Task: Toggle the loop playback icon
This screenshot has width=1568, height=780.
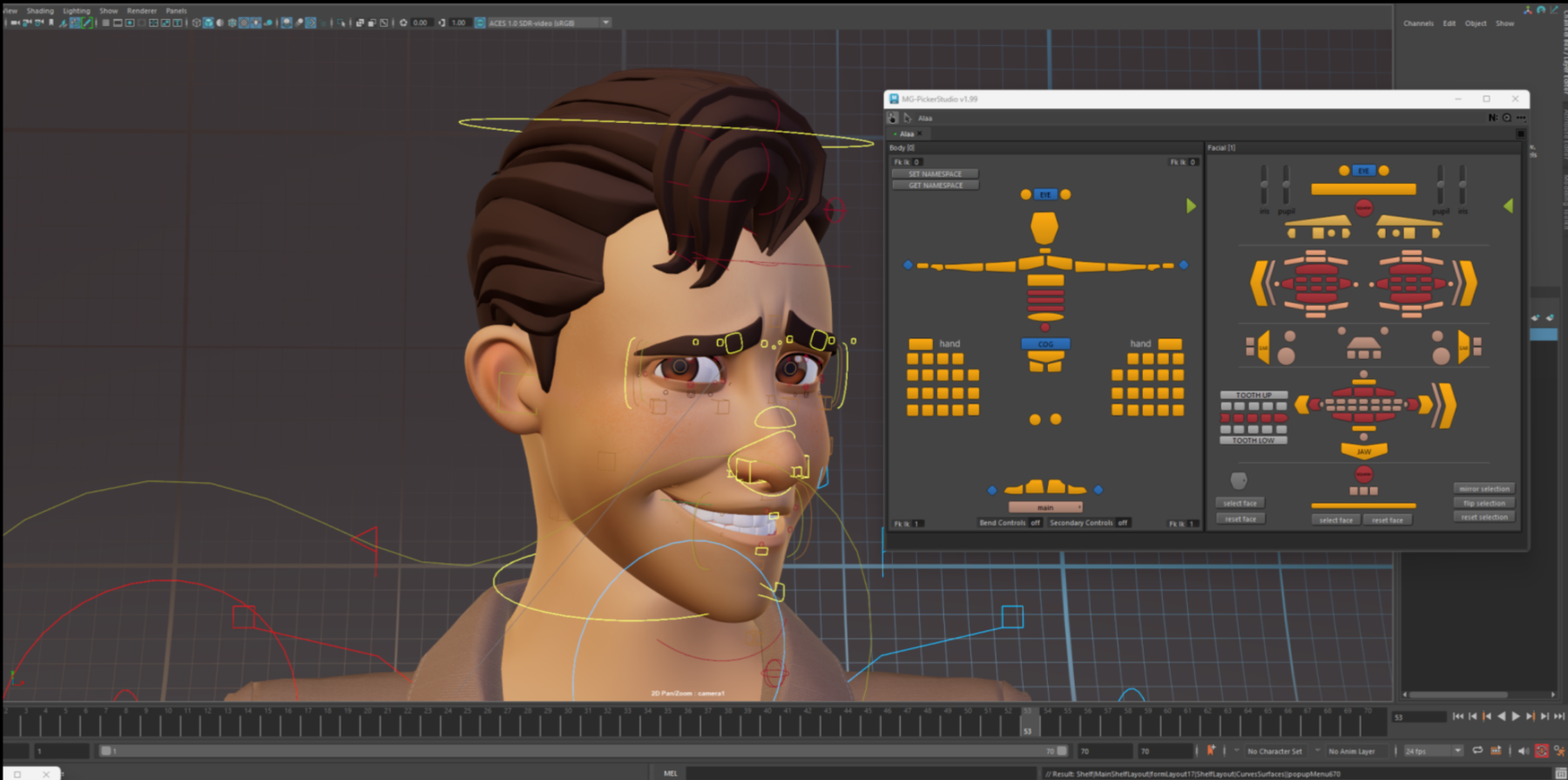Action: click(x=1477, y=750)
